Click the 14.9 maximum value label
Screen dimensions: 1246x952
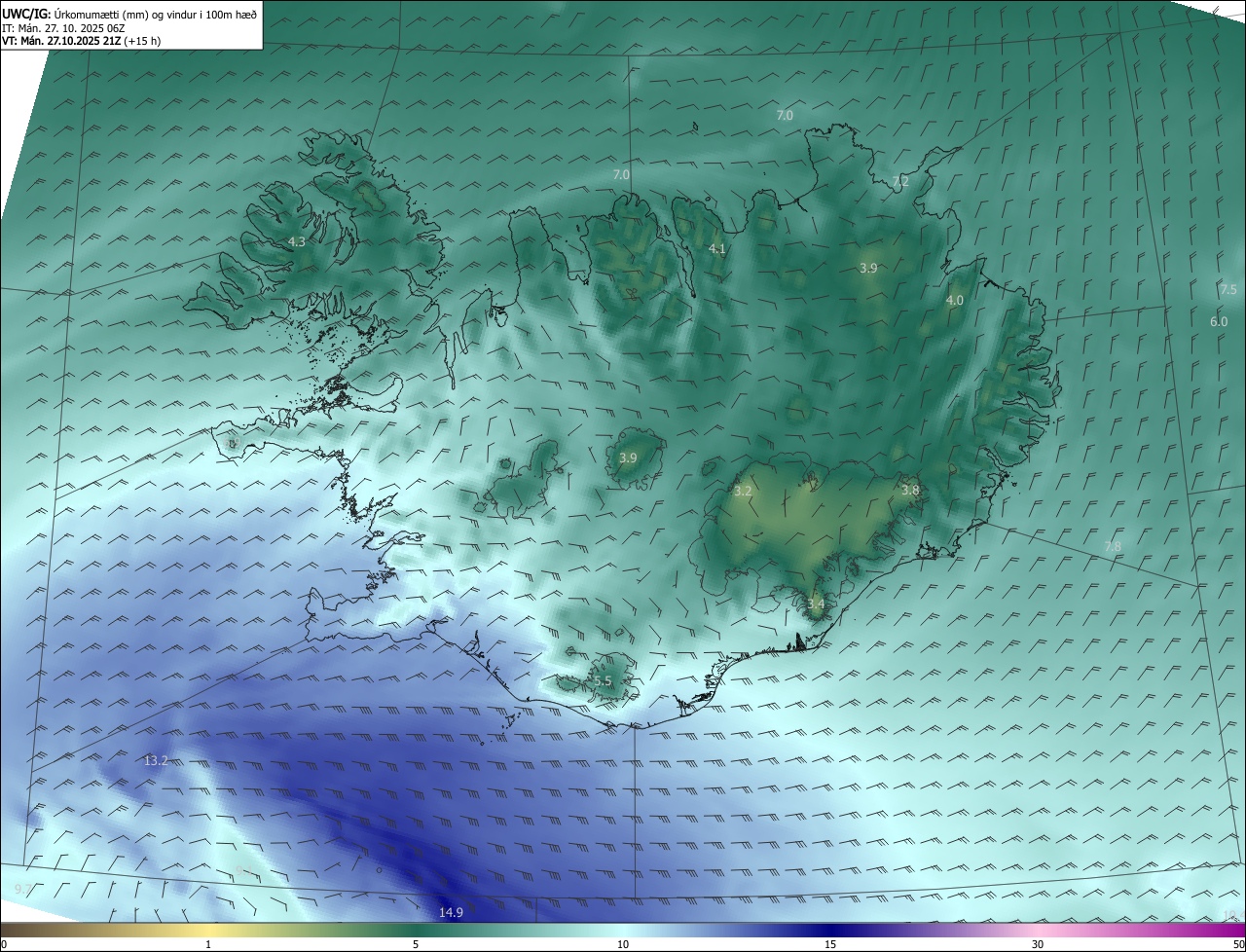pos(451,912)
